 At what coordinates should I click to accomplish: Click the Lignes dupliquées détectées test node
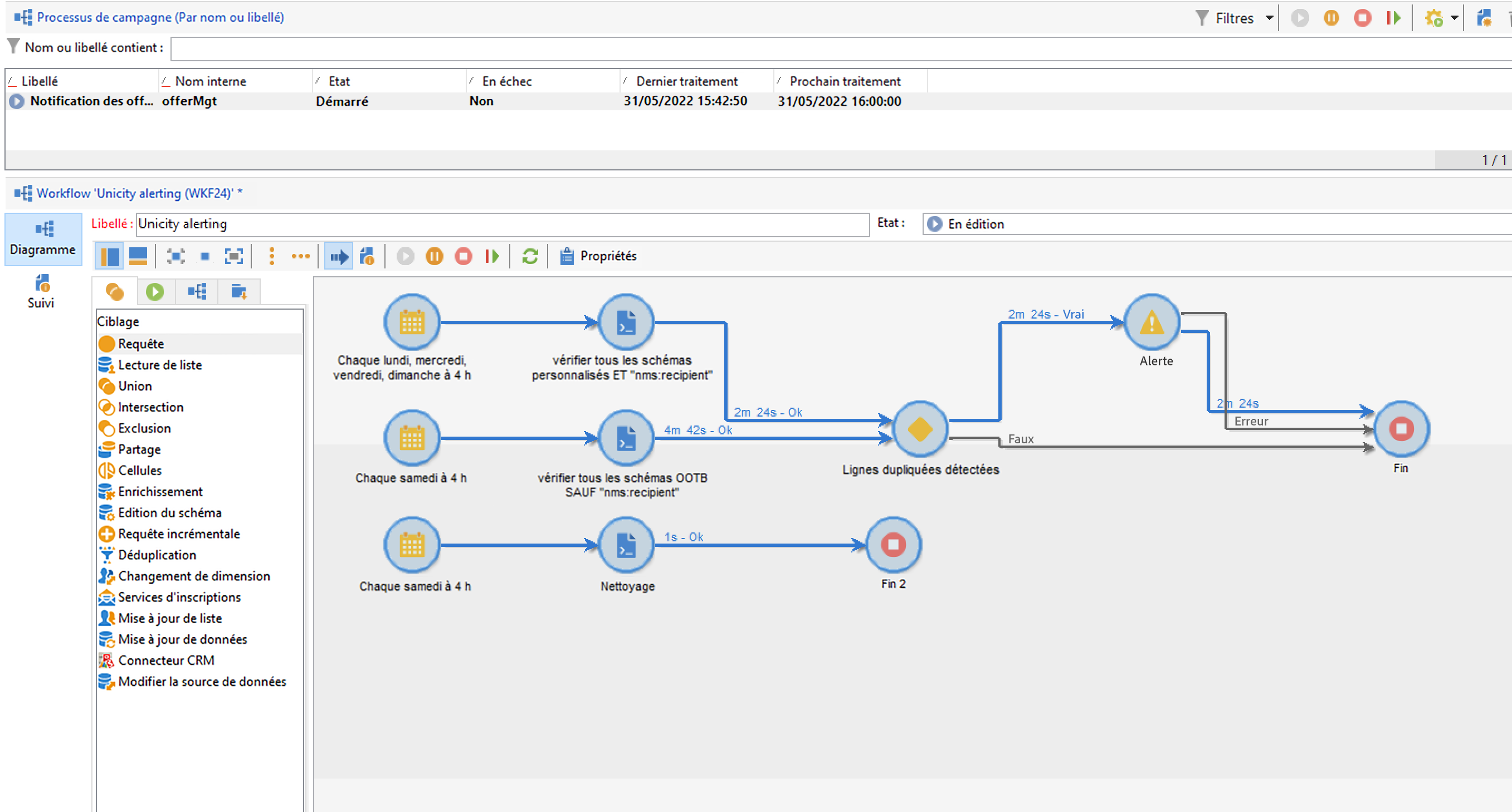[x=920, y=429]
